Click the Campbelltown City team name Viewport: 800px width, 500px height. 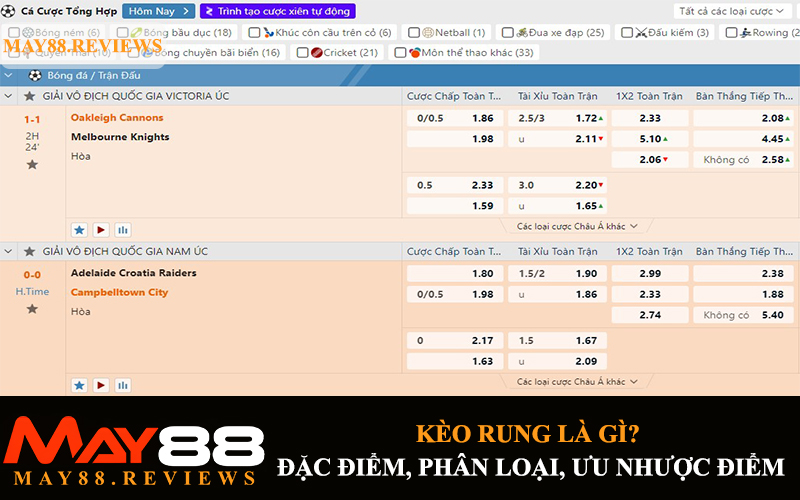pos(119,292)
